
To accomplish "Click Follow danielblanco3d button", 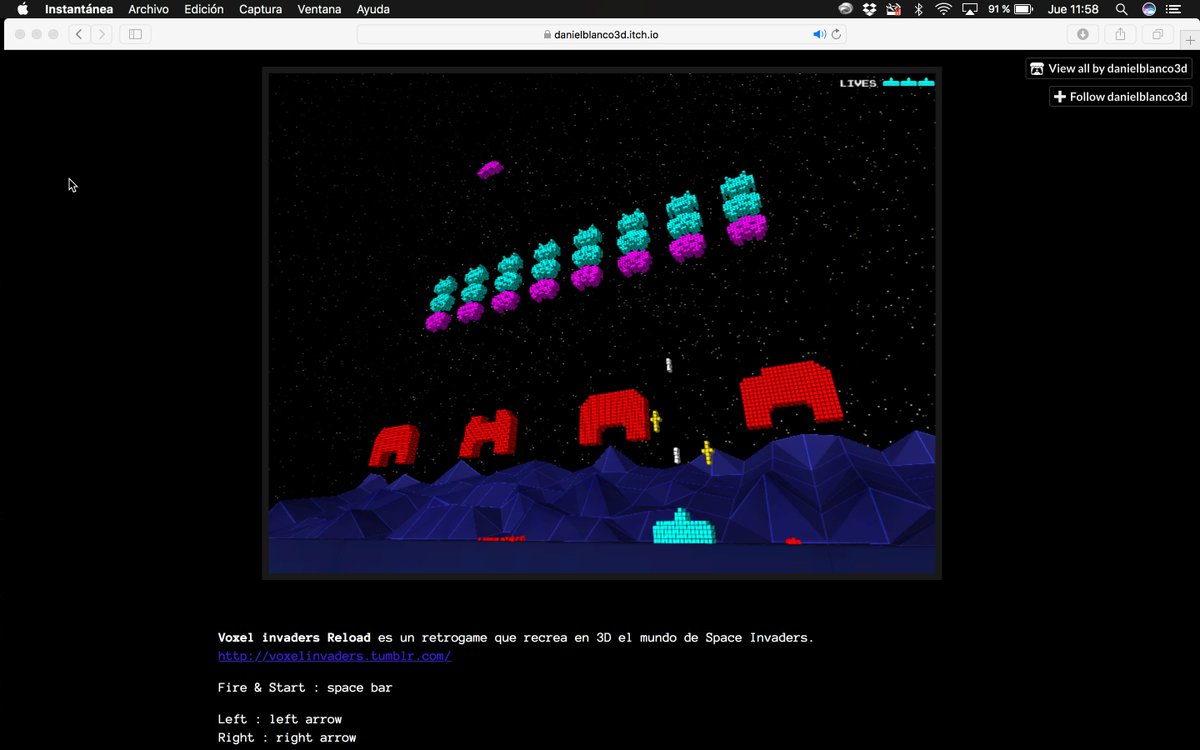I will tap(1120, 96).
